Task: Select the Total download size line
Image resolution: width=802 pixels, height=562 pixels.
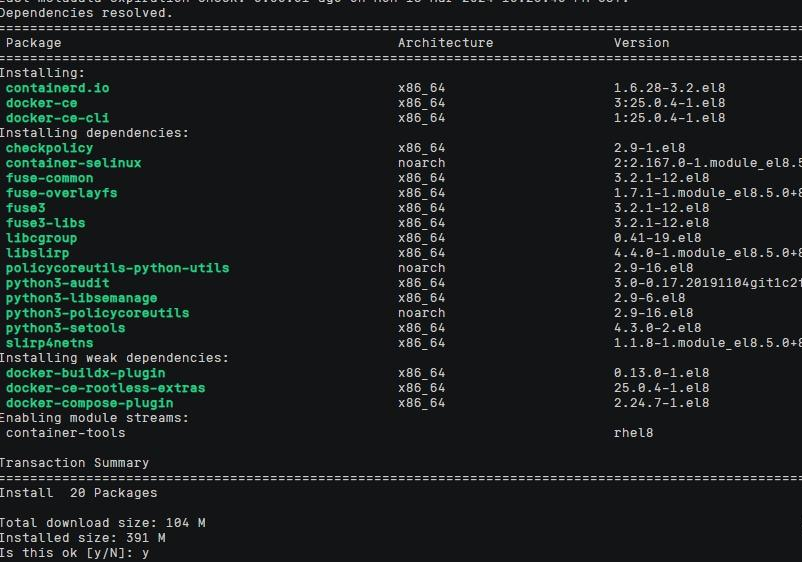Action: (102, 523)
